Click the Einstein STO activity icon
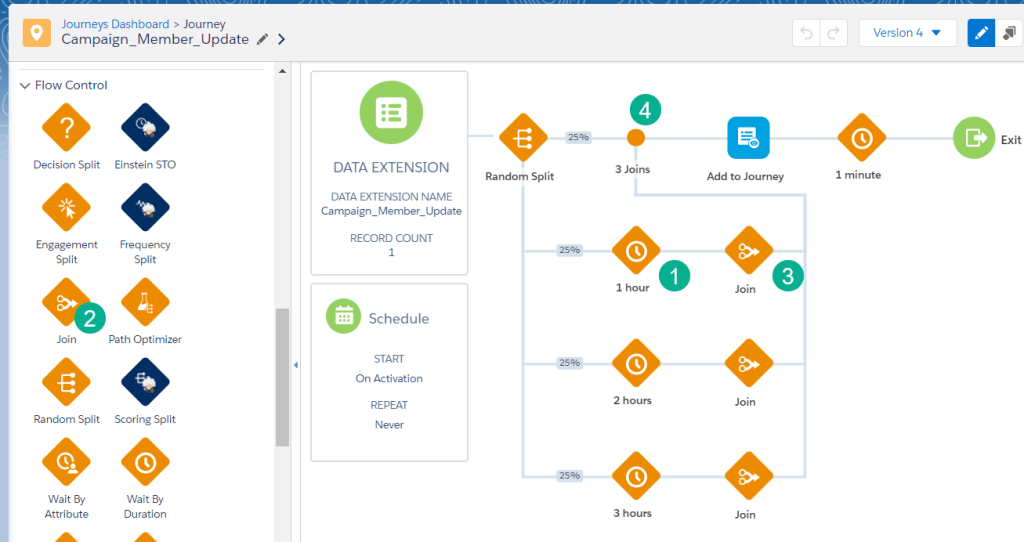Screen dimensions: 1024x542 pyautogui.click(x=145, y=128)
